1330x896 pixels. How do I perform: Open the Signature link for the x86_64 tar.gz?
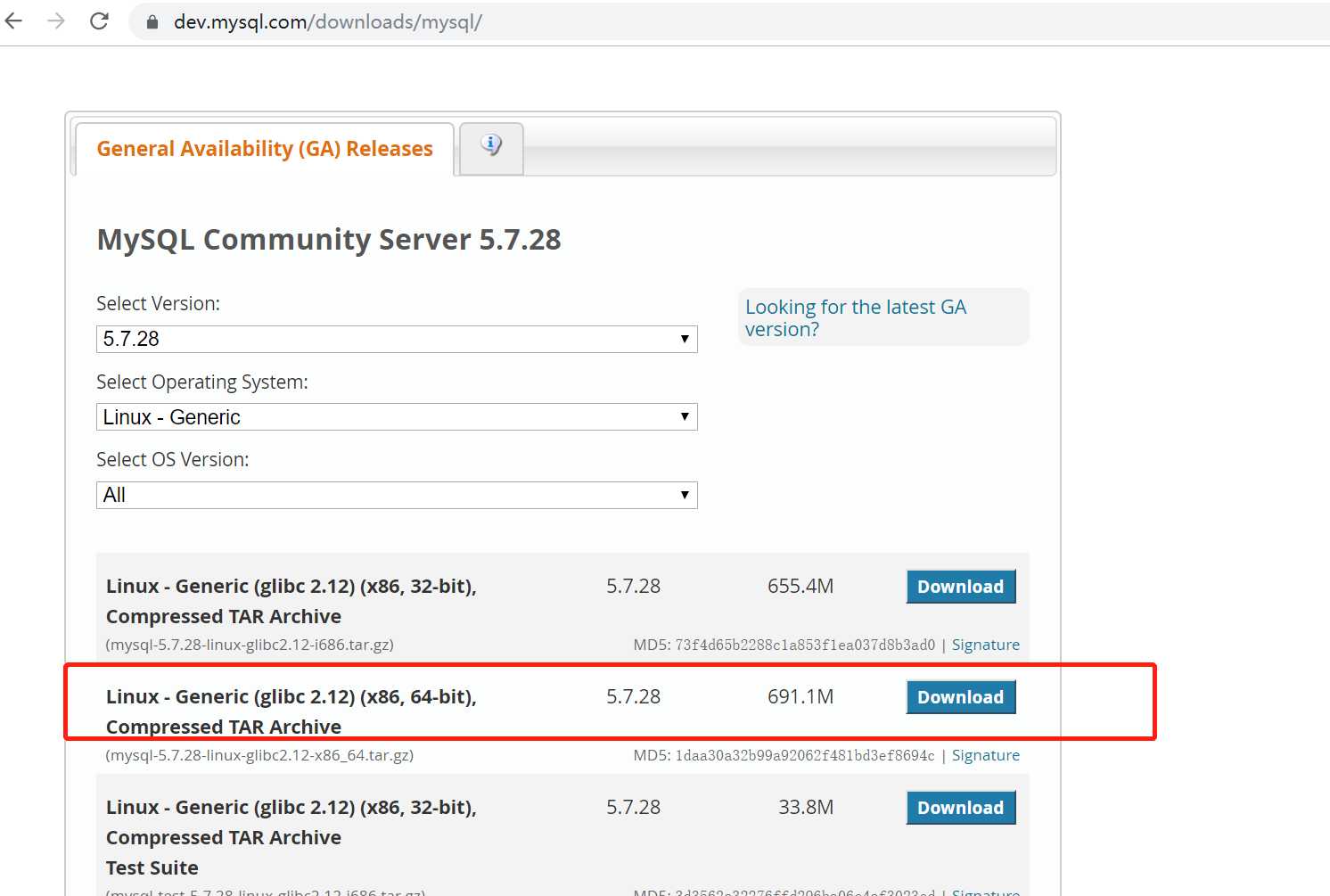(985, 755)
